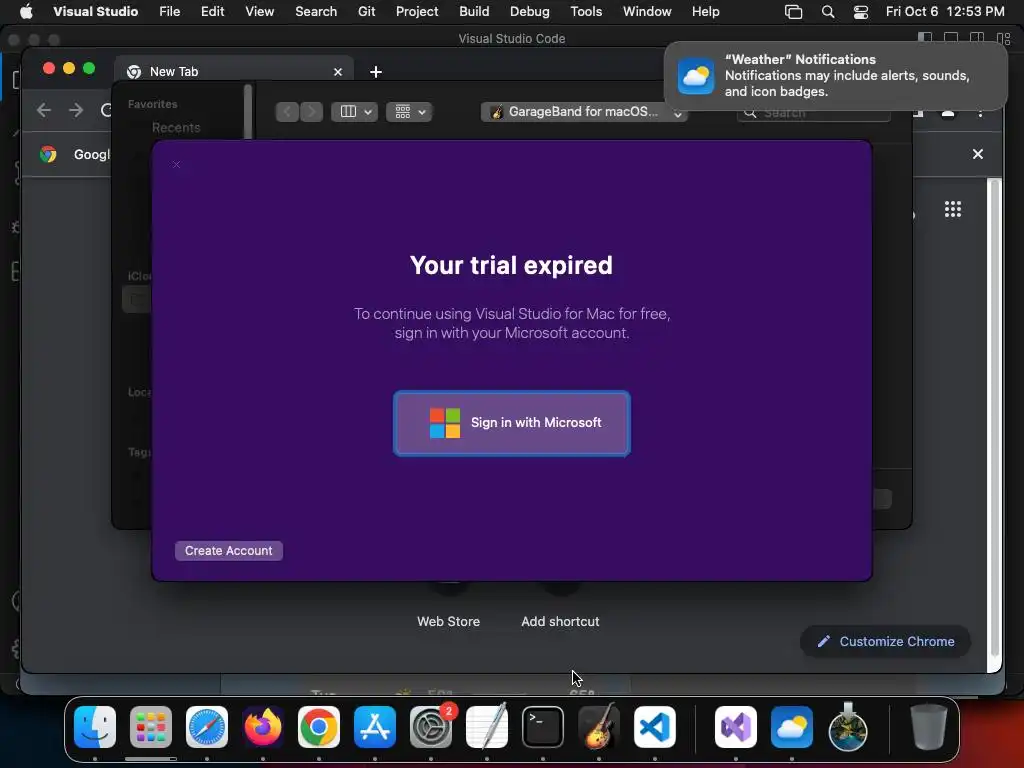Click Sign in with Microsoft button

click(x=511, y=423)
